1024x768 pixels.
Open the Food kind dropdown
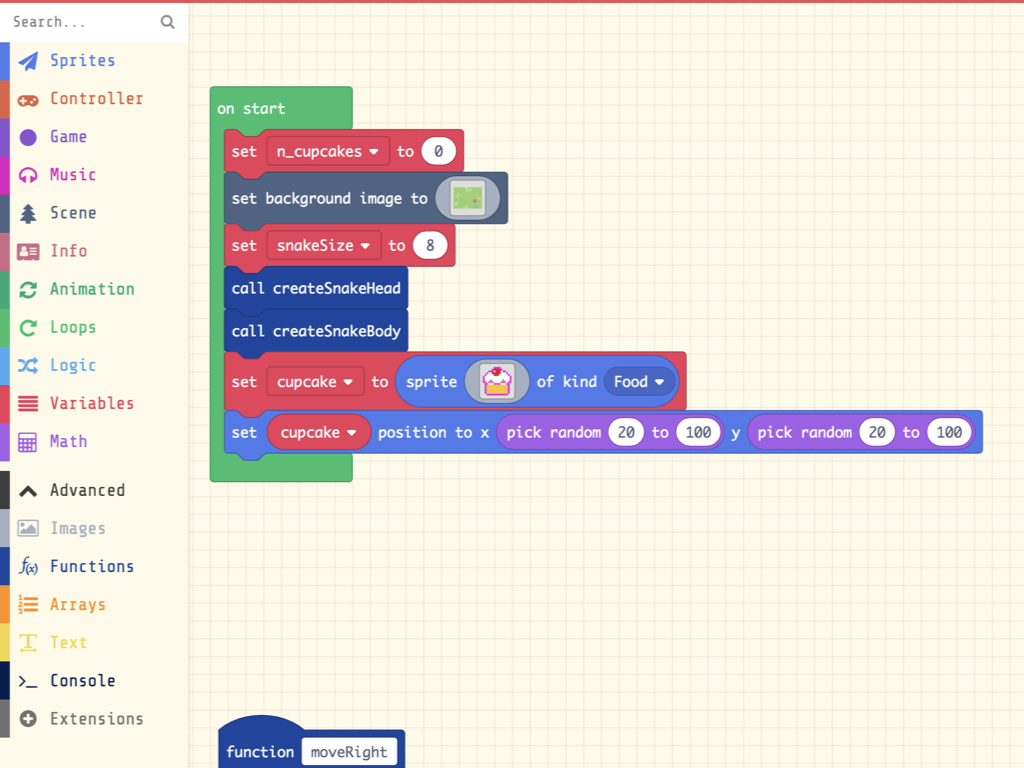pyautogui.click(x=639, y=382)
